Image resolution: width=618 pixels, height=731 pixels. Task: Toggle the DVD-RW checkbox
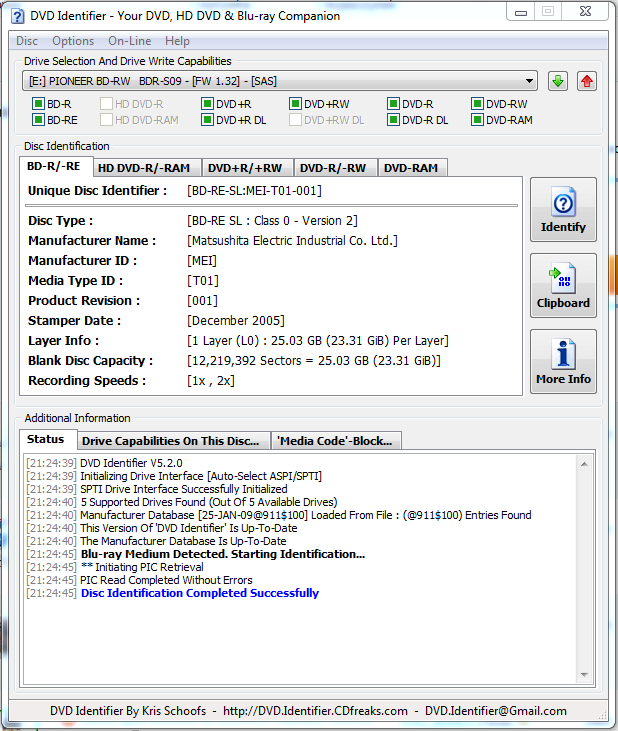click(x=477, y=103)
